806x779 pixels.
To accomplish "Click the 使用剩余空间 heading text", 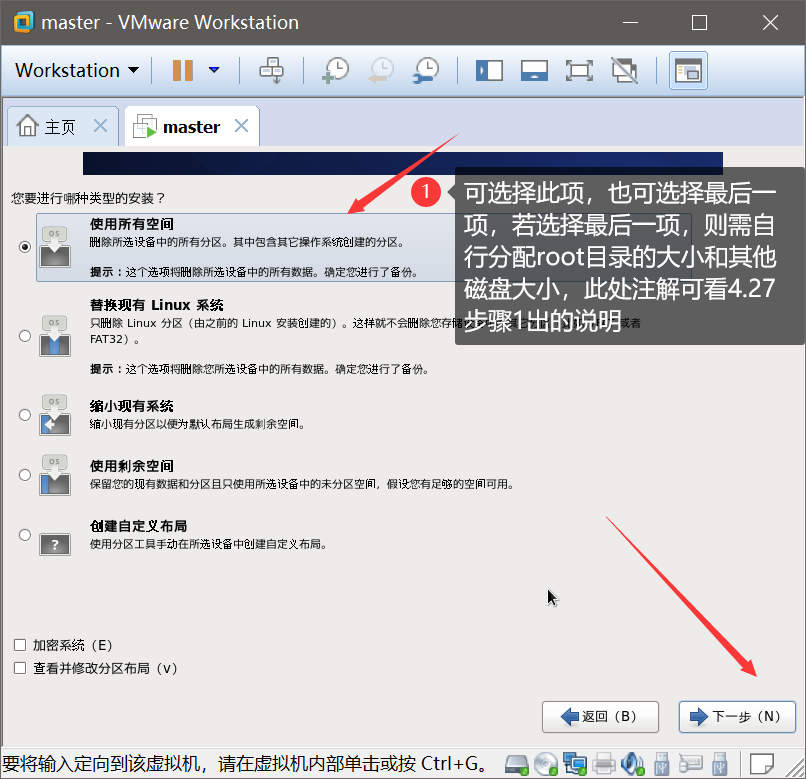I will tap(132, 466).
